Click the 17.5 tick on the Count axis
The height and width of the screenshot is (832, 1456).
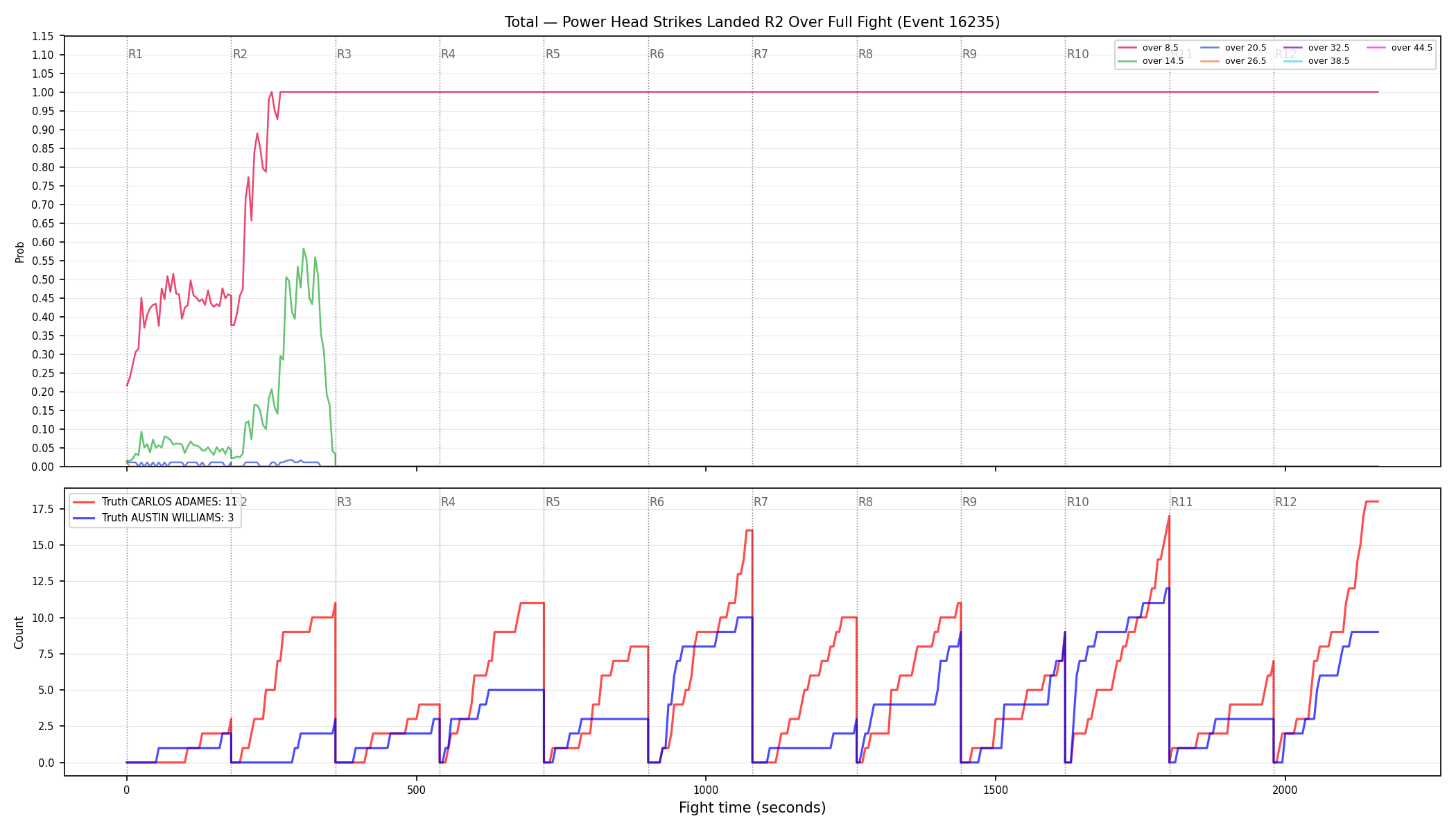tap(43, 509)
